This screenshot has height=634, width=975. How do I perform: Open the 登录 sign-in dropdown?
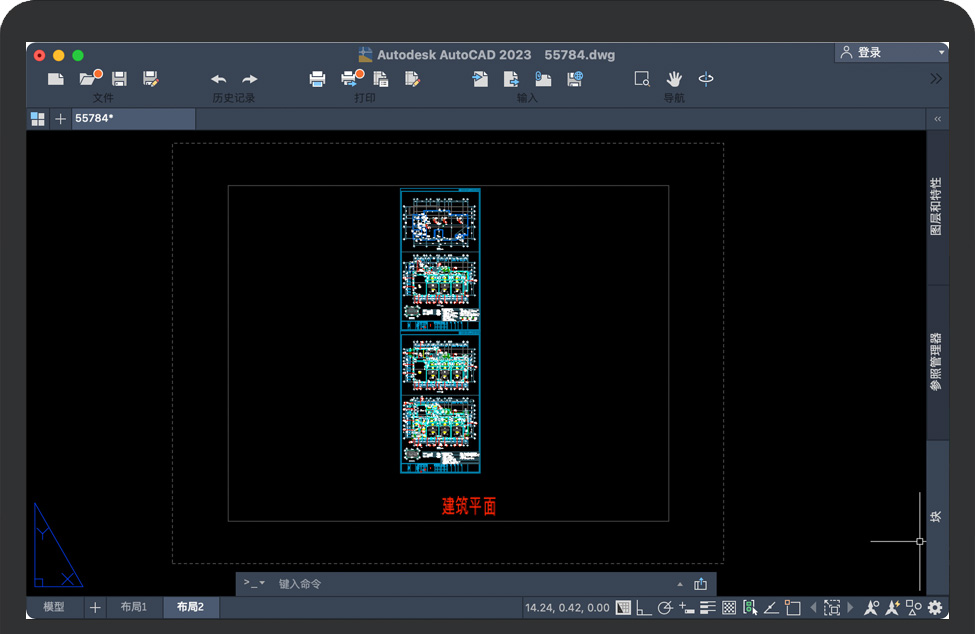click(891, 52)
